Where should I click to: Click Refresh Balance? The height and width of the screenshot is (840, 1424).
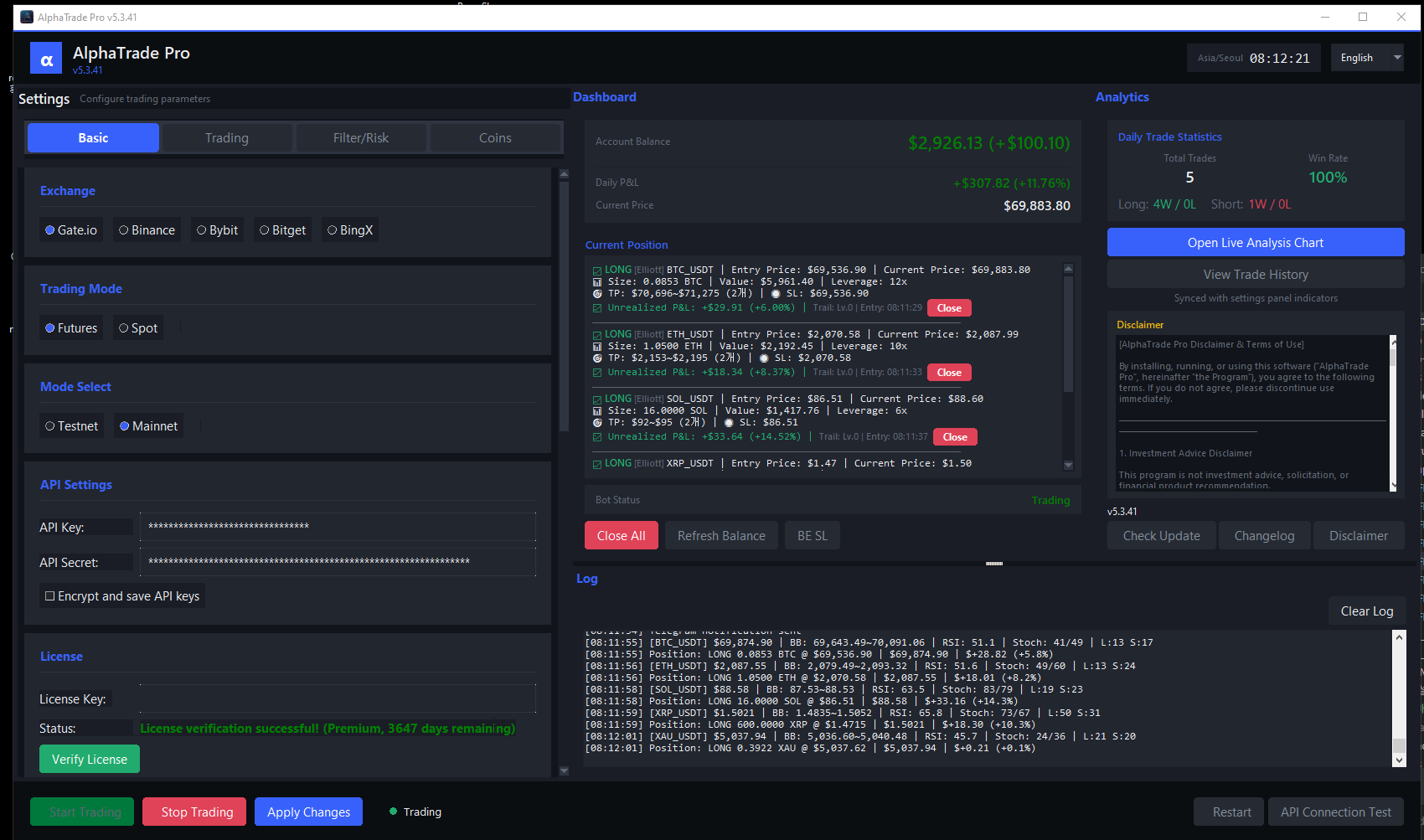click(x=721, y=536)
